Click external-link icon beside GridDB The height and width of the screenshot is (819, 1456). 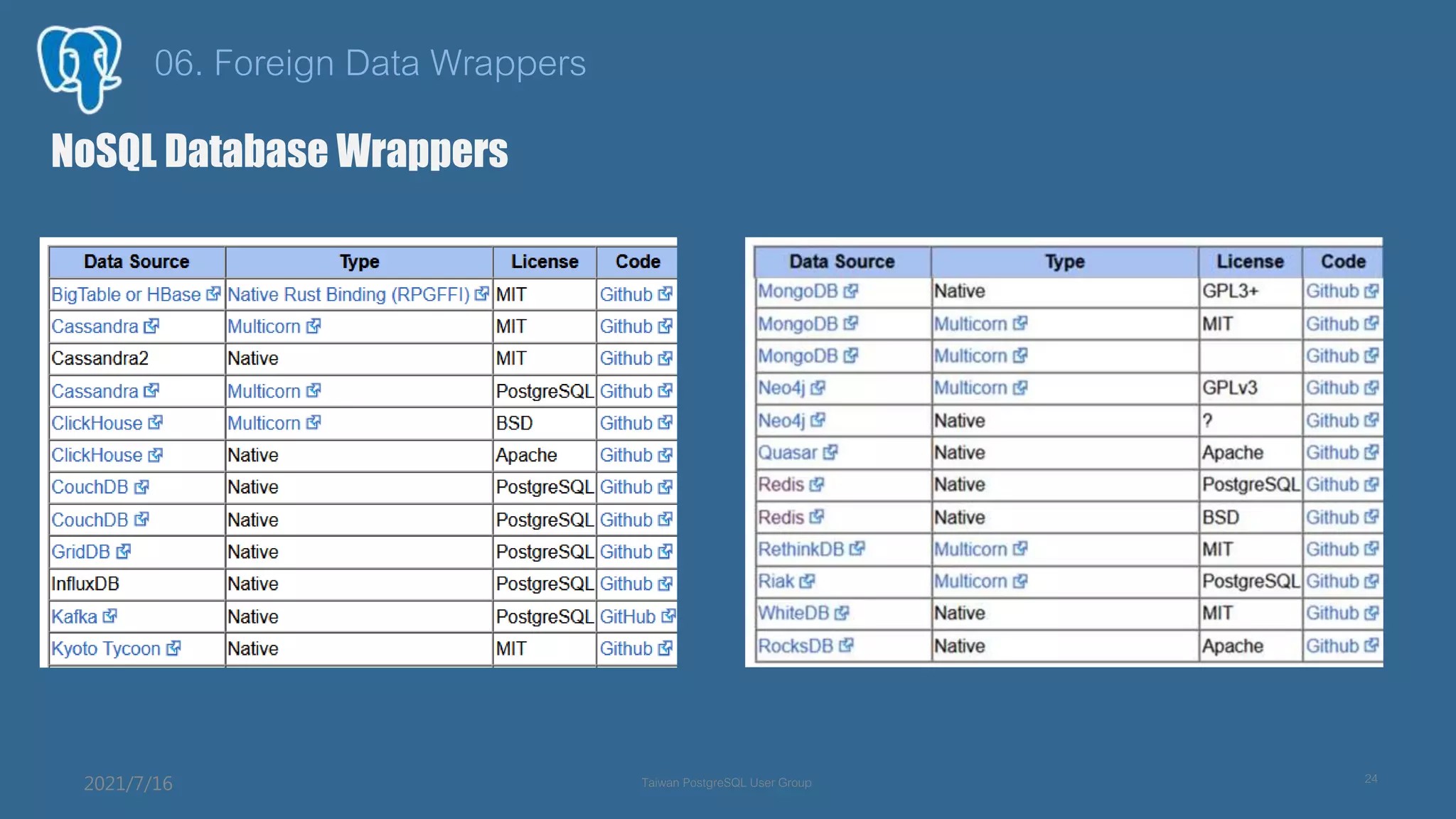(x=124, y=551)
